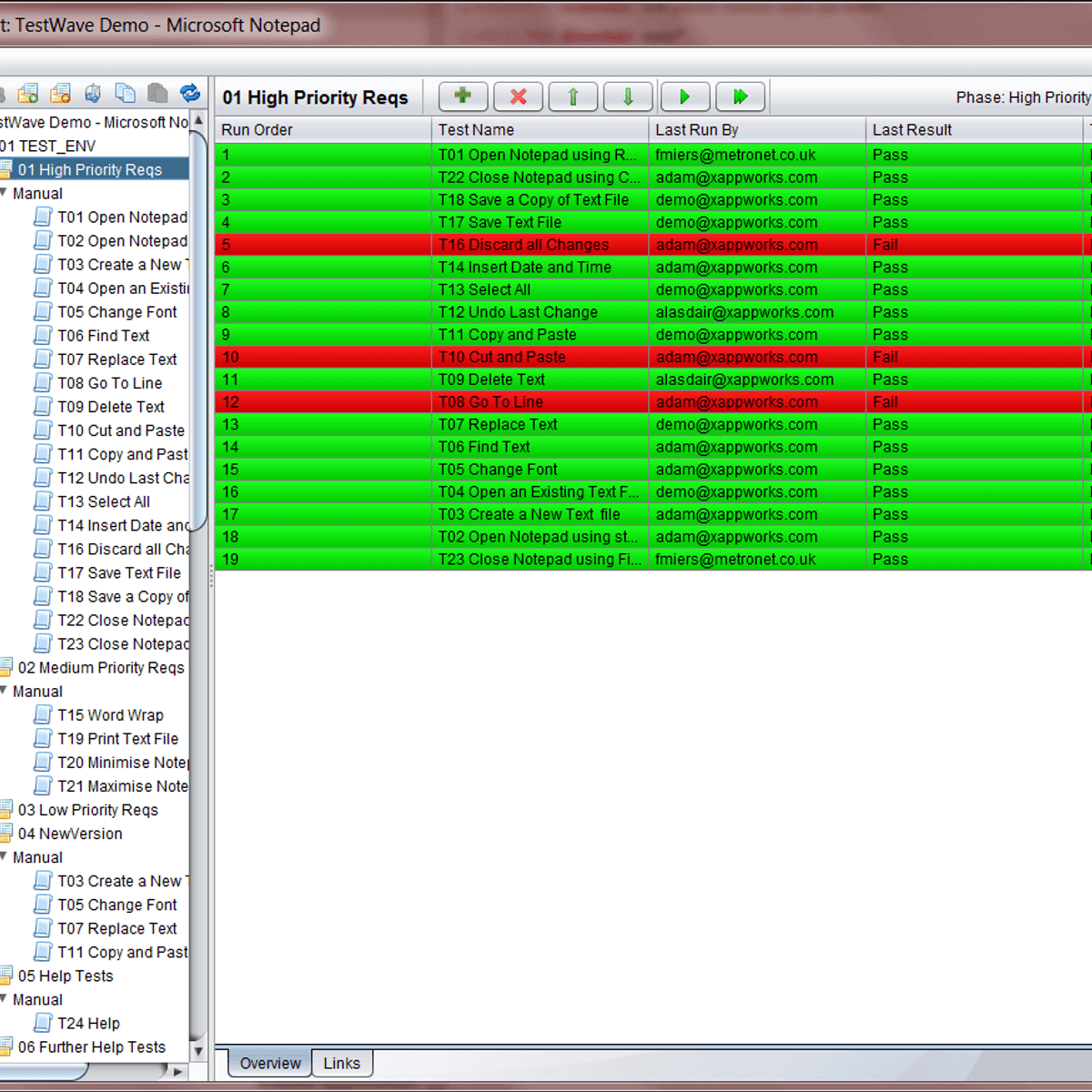Run all tests using fast-forward icon
1092x1092 pixels.
[740, 96]
